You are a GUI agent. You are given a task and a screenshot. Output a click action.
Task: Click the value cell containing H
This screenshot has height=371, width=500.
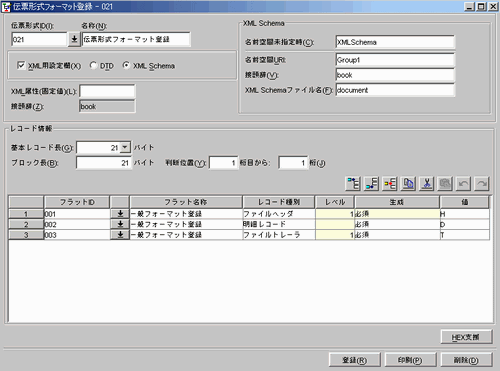(465, 214)
